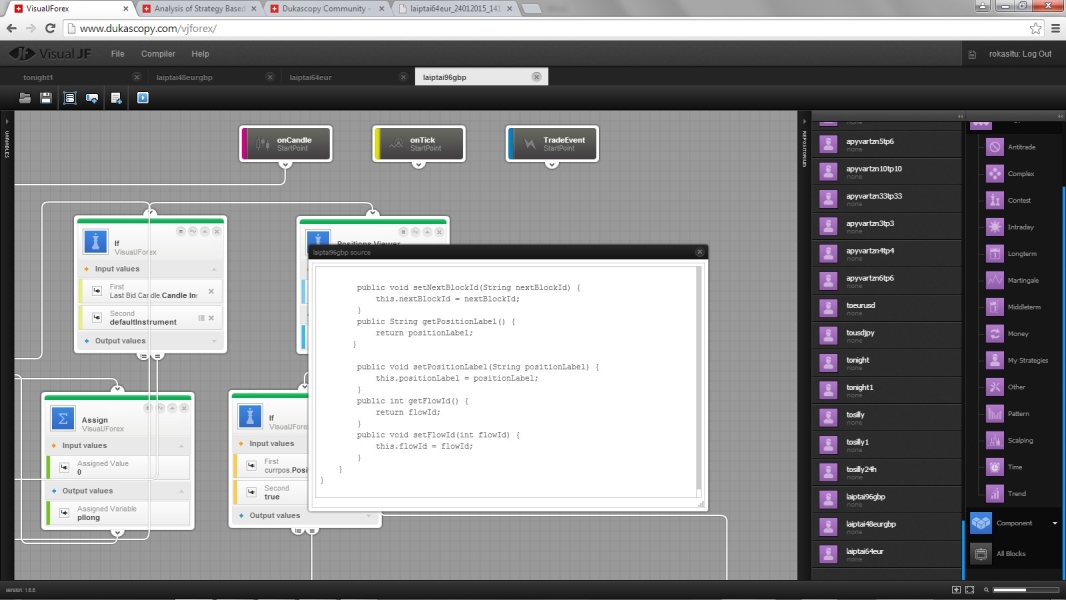Open the Compiler menu

point(158,54)
